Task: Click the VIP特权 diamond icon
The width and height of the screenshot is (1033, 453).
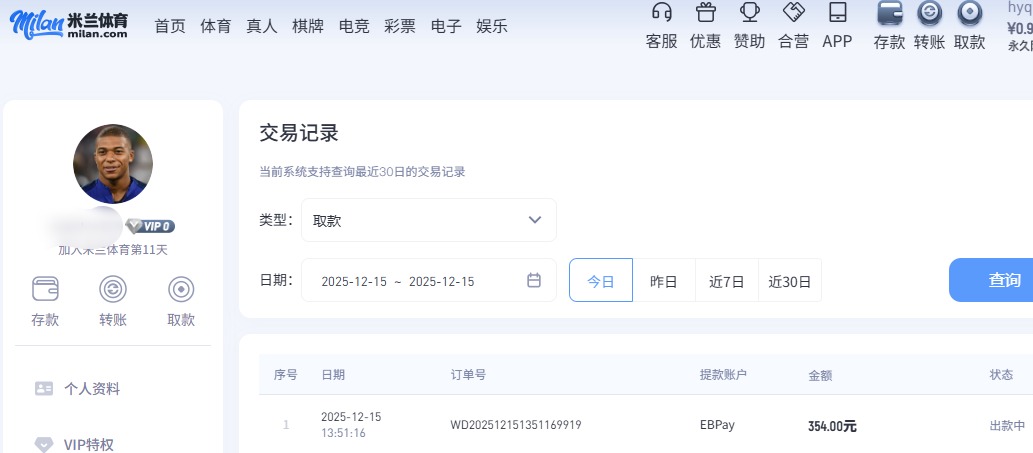Action: pos(43,445)
